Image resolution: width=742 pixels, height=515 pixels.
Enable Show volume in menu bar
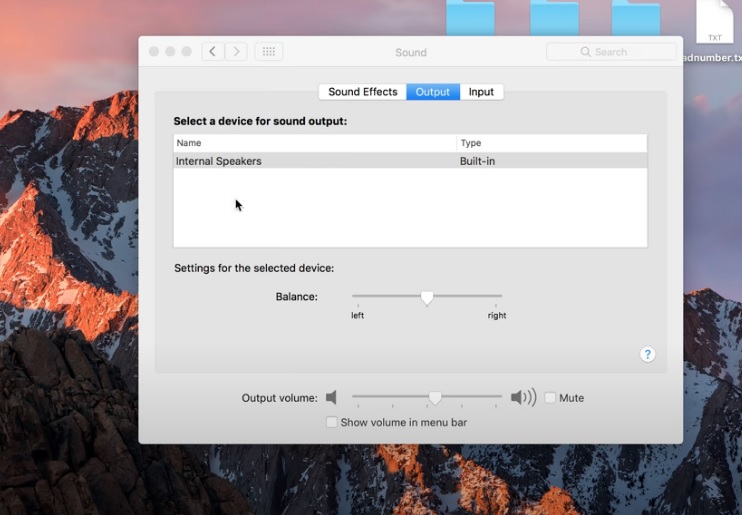coord(332,422)
